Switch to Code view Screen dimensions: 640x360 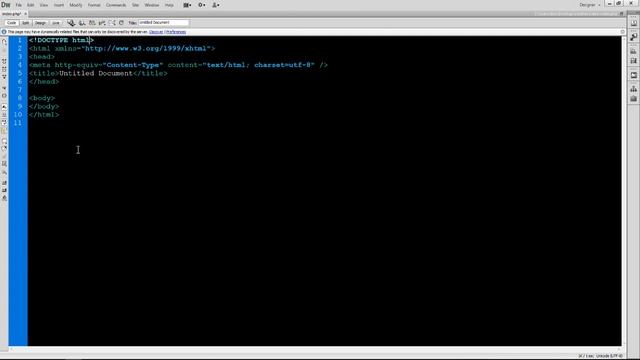(11, 23)
